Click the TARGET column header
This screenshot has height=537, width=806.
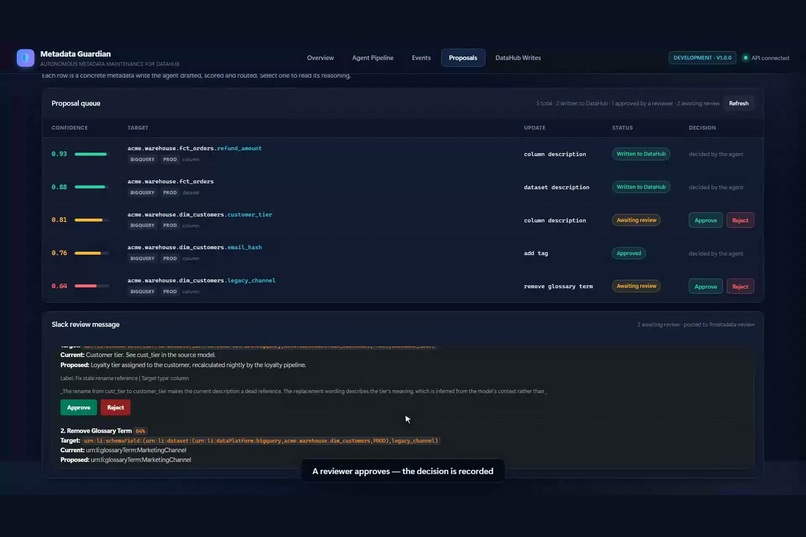point(138,128)
